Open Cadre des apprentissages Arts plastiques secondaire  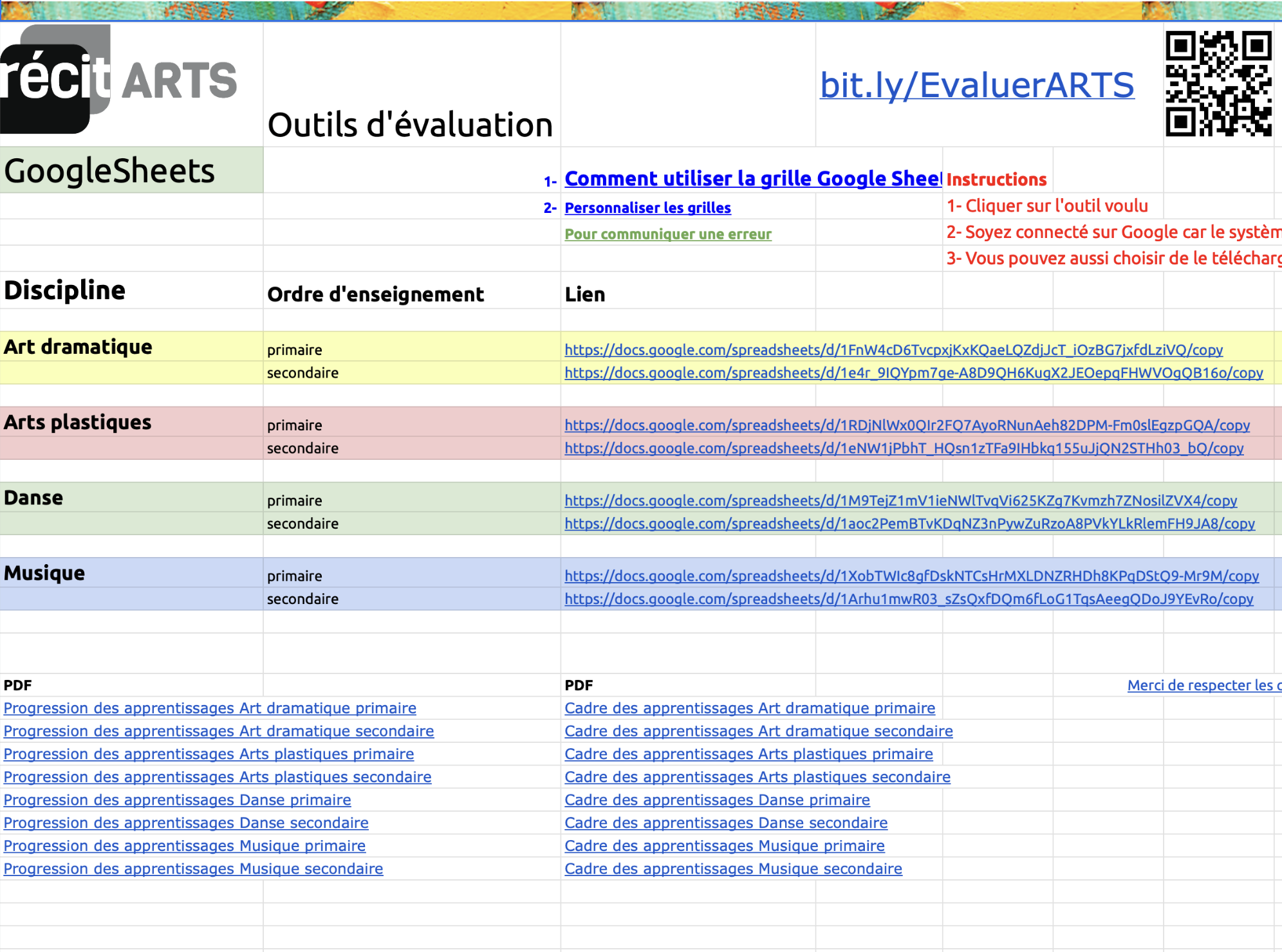click(x=757, y=777)
